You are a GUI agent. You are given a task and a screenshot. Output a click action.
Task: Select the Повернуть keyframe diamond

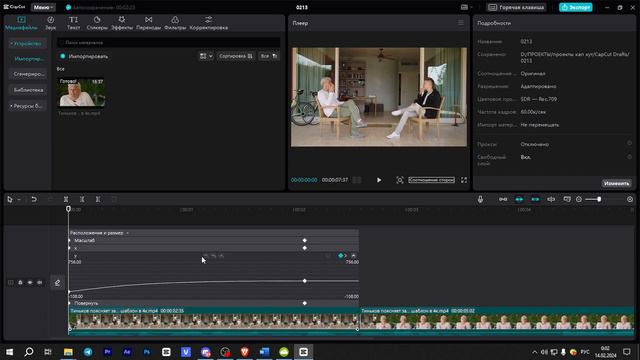click(304, 303)
